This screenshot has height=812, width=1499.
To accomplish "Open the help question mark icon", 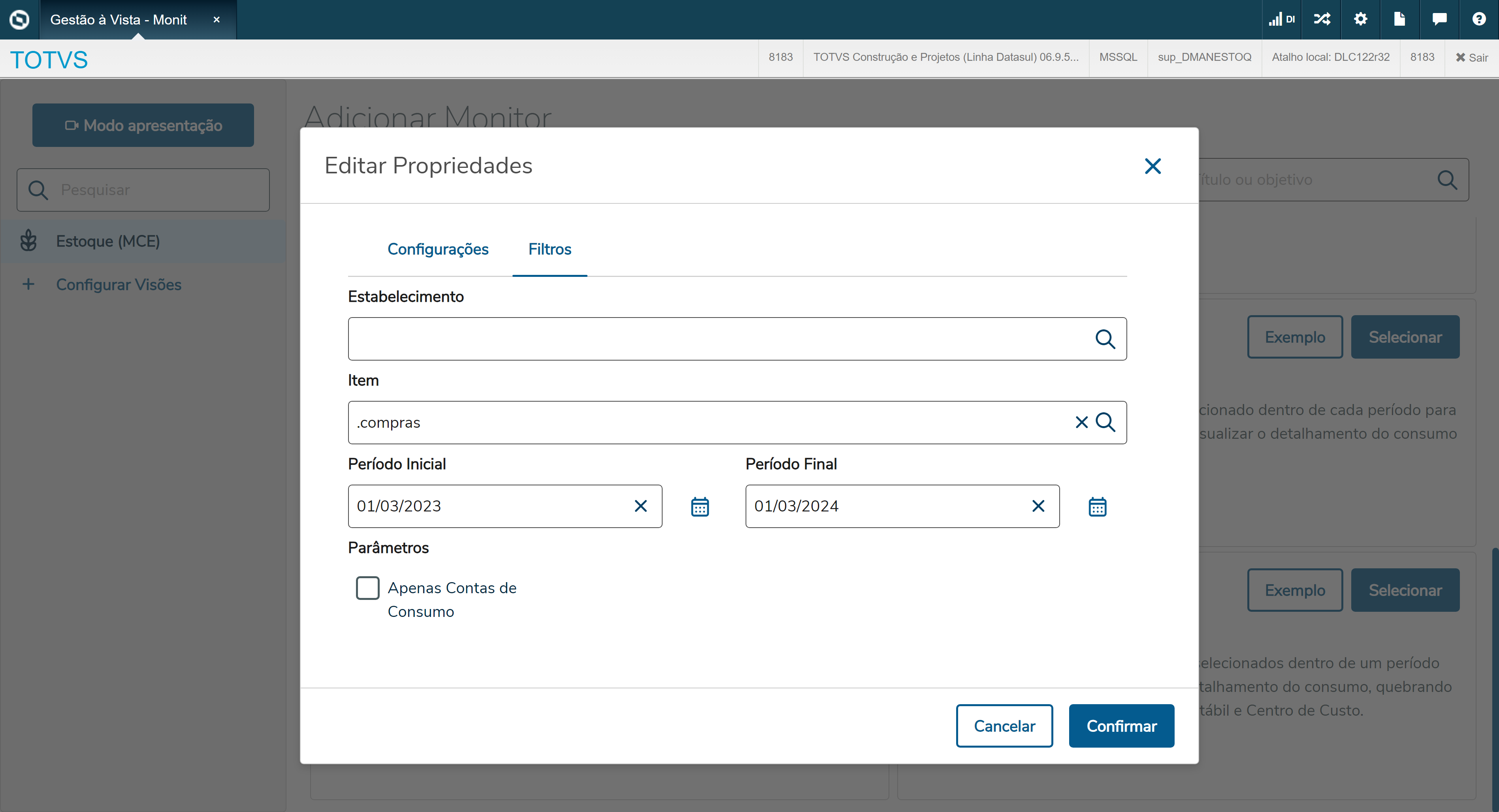I will (1478, 19).
